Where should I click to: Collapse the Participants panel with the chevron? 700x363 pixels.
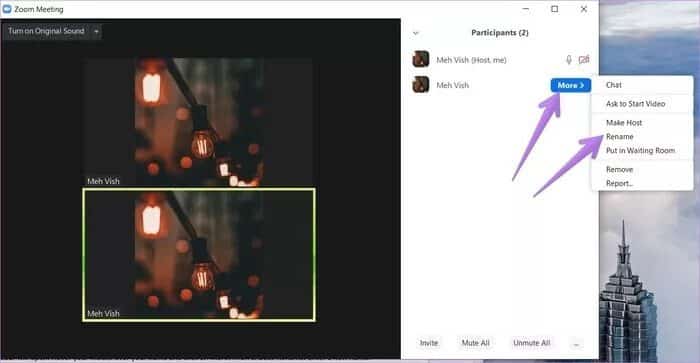point(416,33)
